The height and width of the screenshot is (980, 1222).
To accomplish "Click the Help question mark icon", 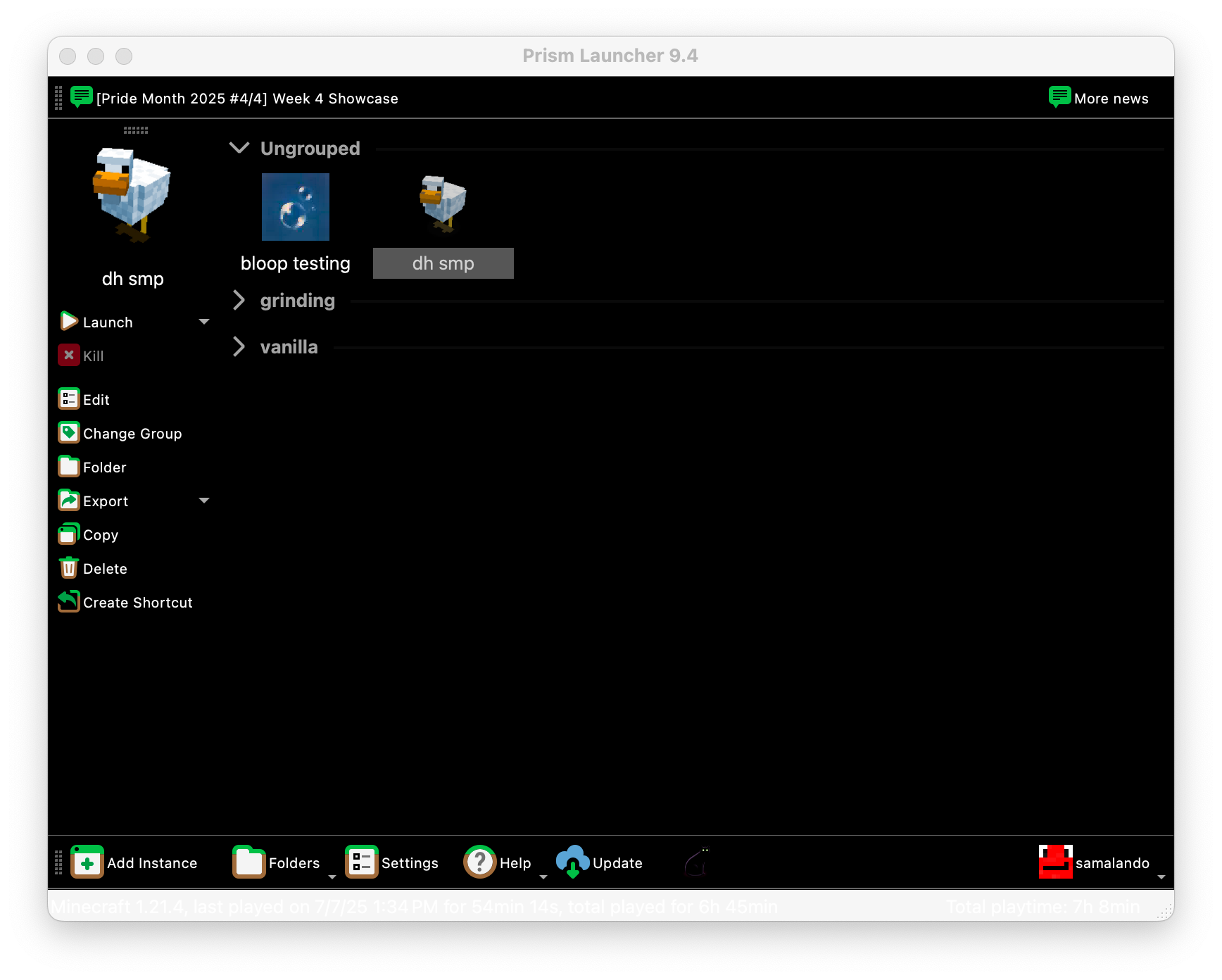I will click(x=480, y=862).
